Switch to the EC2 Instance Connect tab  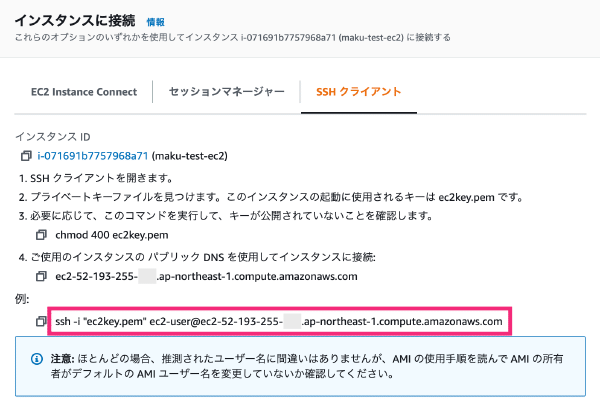(x=84, y=92)
